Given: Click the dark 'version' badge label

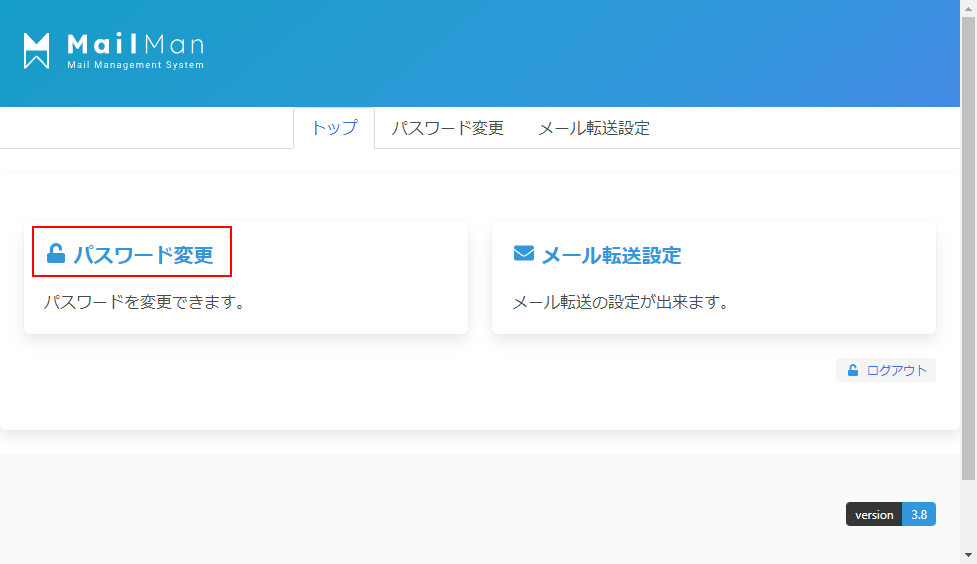Looking at the screenshot, I should (873, 515).
